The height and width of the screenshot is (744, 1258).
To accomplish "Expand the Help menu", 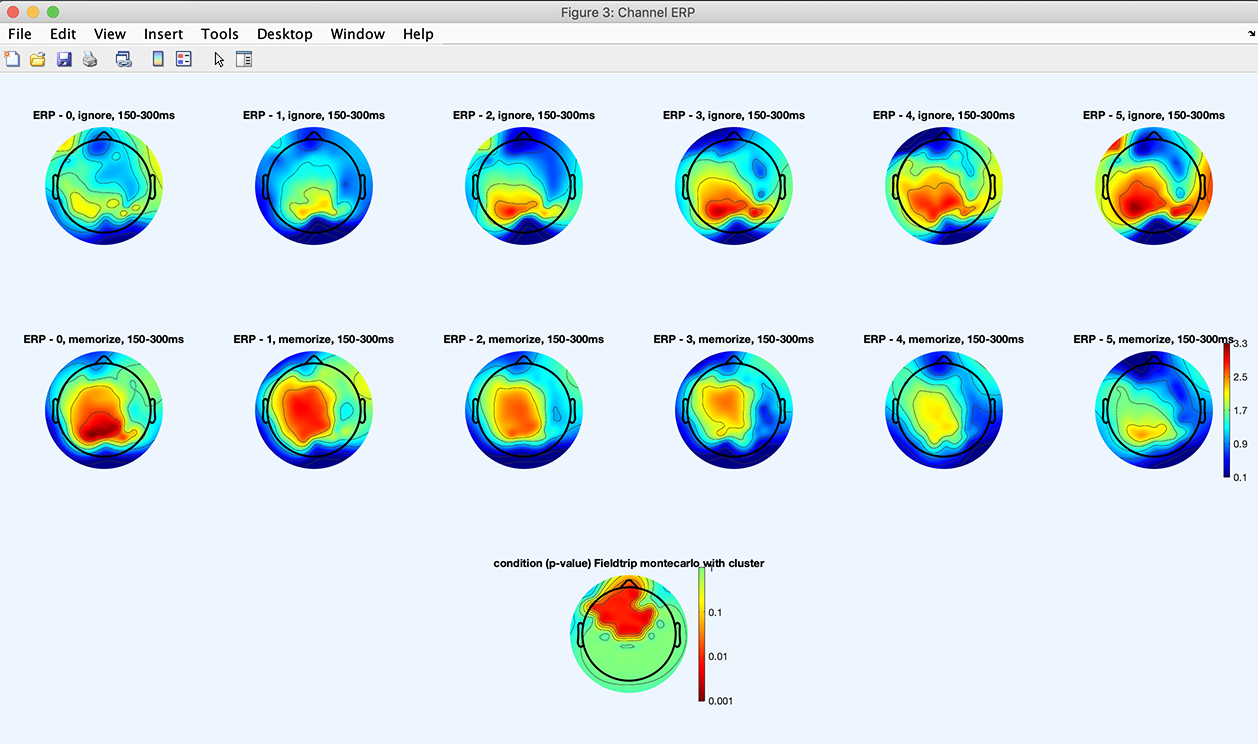I will (x=418, y=34).
